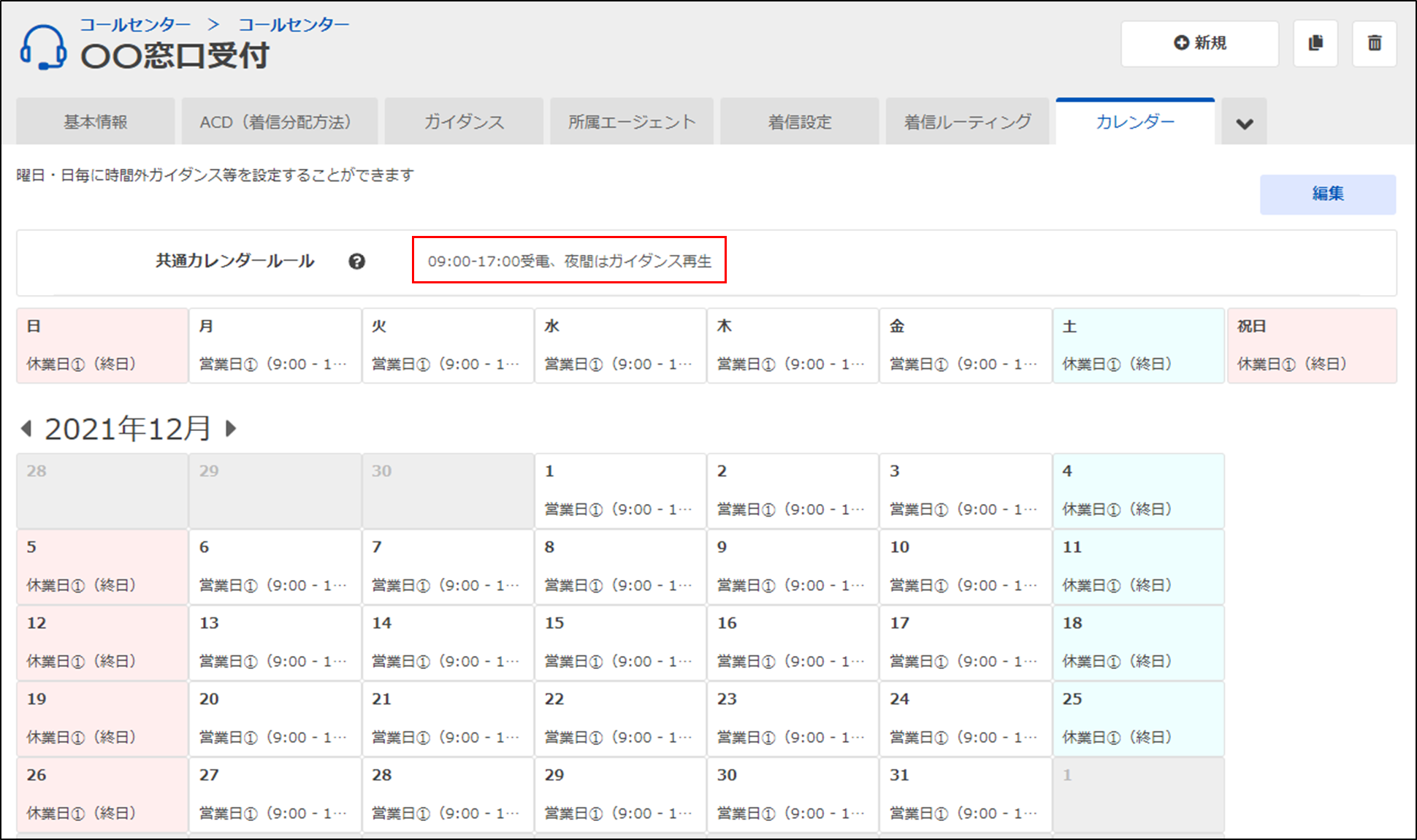Click the help question mark icon
Viewport: 1417px width, 840px height.
(x=356, y=261)
